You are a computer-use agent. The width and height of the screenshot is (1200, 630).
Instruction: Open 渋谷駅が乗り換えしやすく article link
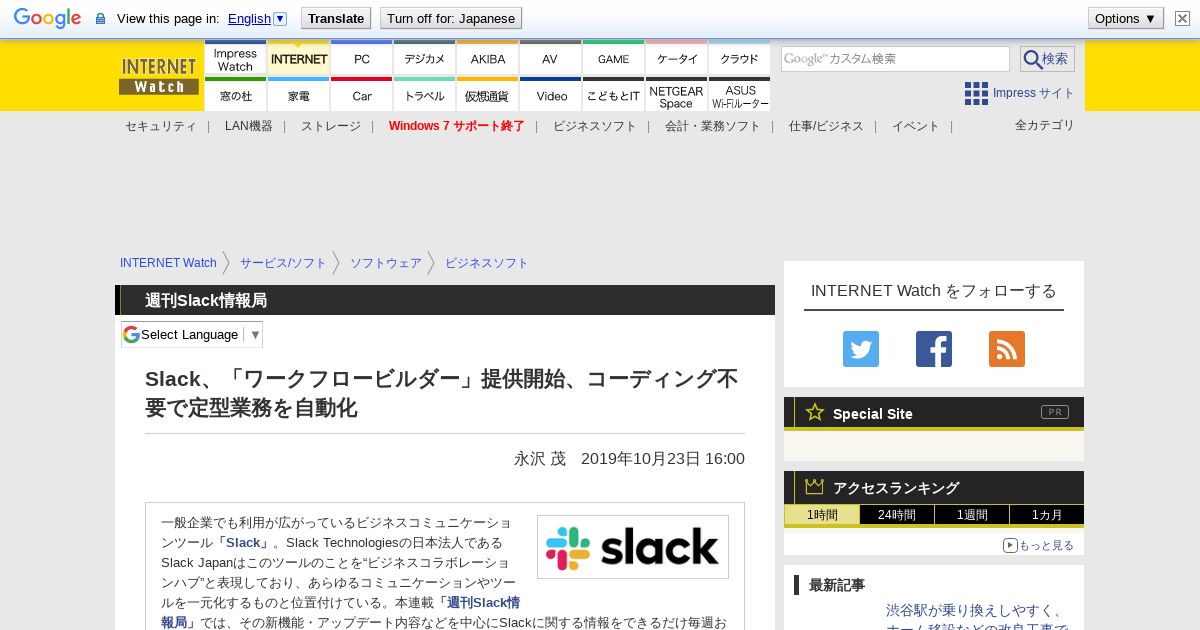pos(977,618)
